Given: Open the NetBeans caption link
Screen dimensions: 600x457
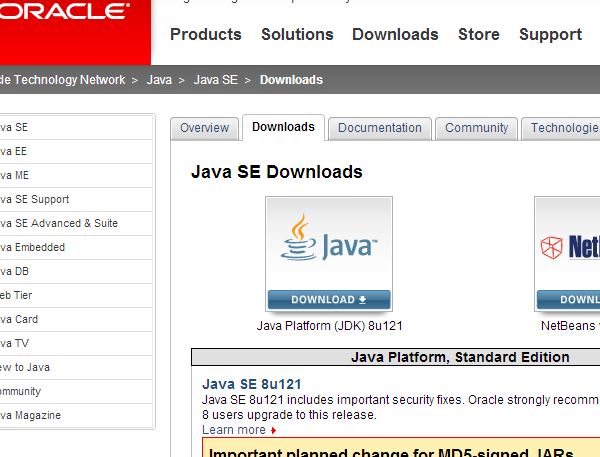Looking at the screenshot, I should tap(570, 326).
